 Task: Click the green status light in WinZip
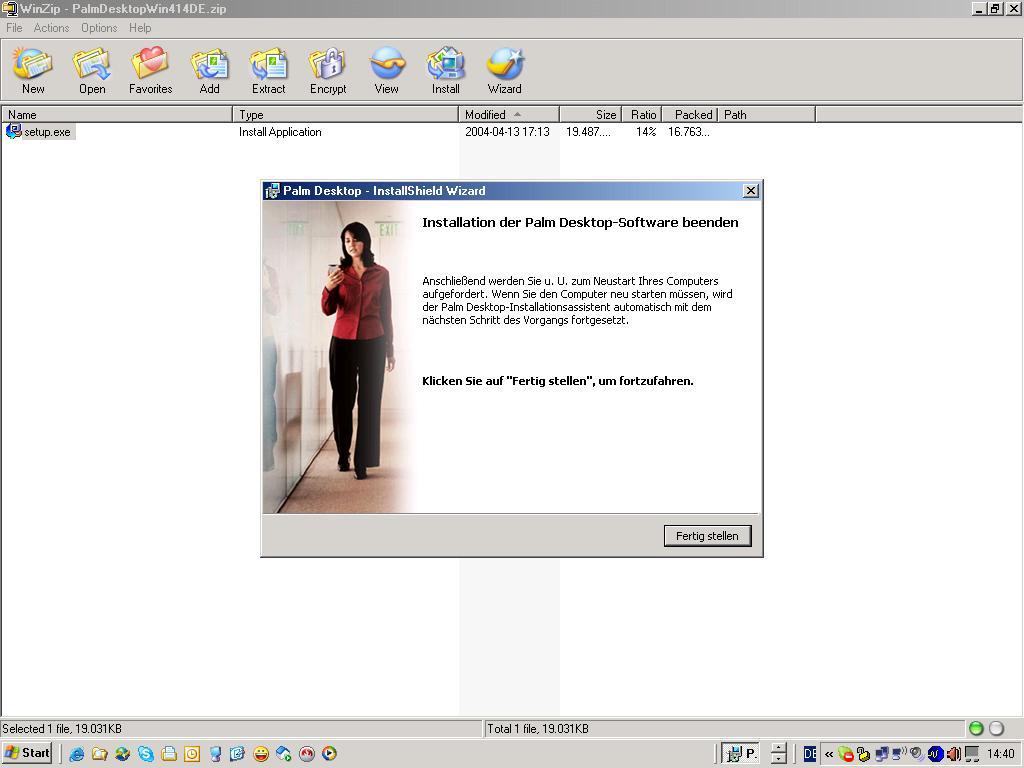976,728
